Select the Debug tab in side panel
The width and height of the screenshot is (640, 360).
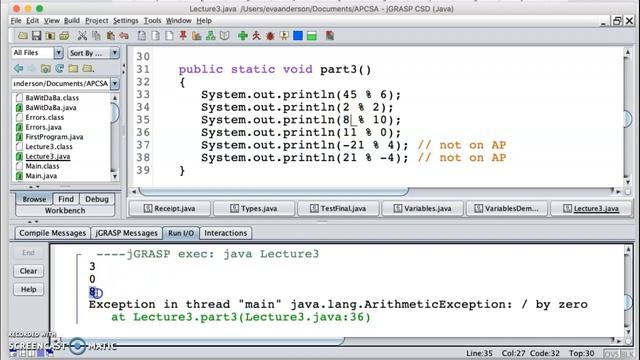click(97, 199)
